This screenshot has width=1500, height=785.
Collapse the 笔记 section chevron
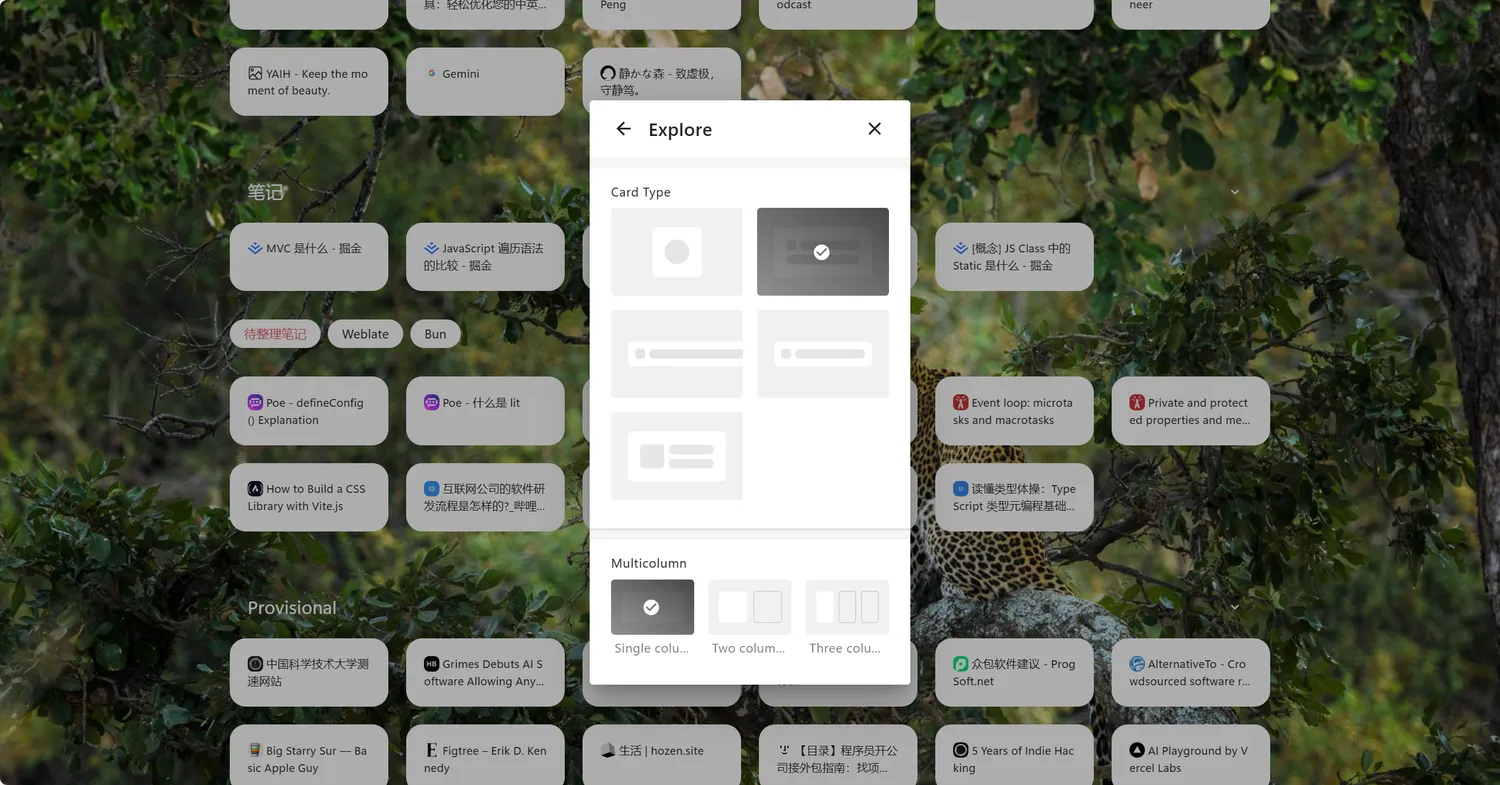[x=1235, y=192]
